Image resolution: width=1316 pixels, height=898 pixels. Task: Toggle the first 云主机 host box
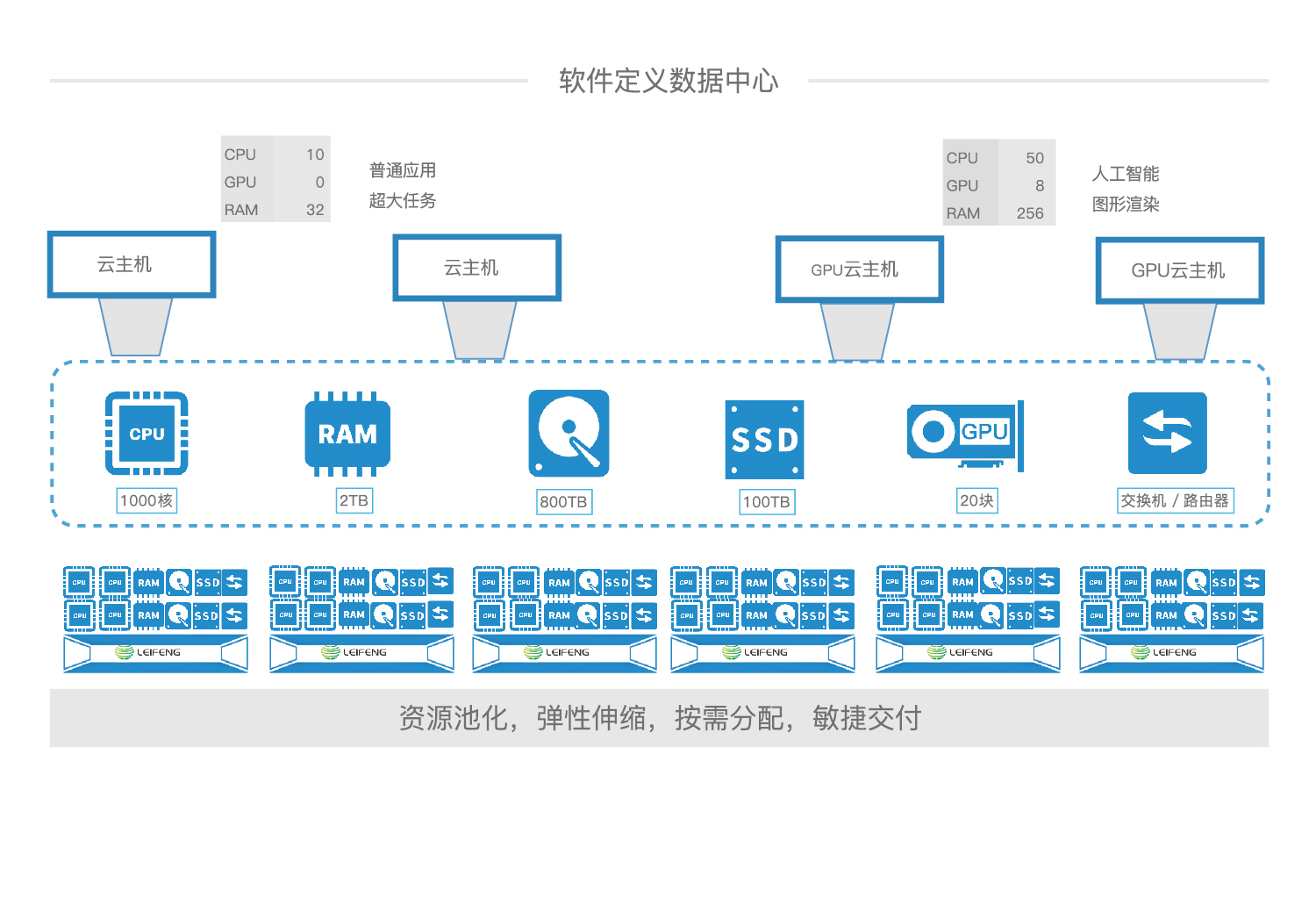pyautogui.click(x=132, y=264)
